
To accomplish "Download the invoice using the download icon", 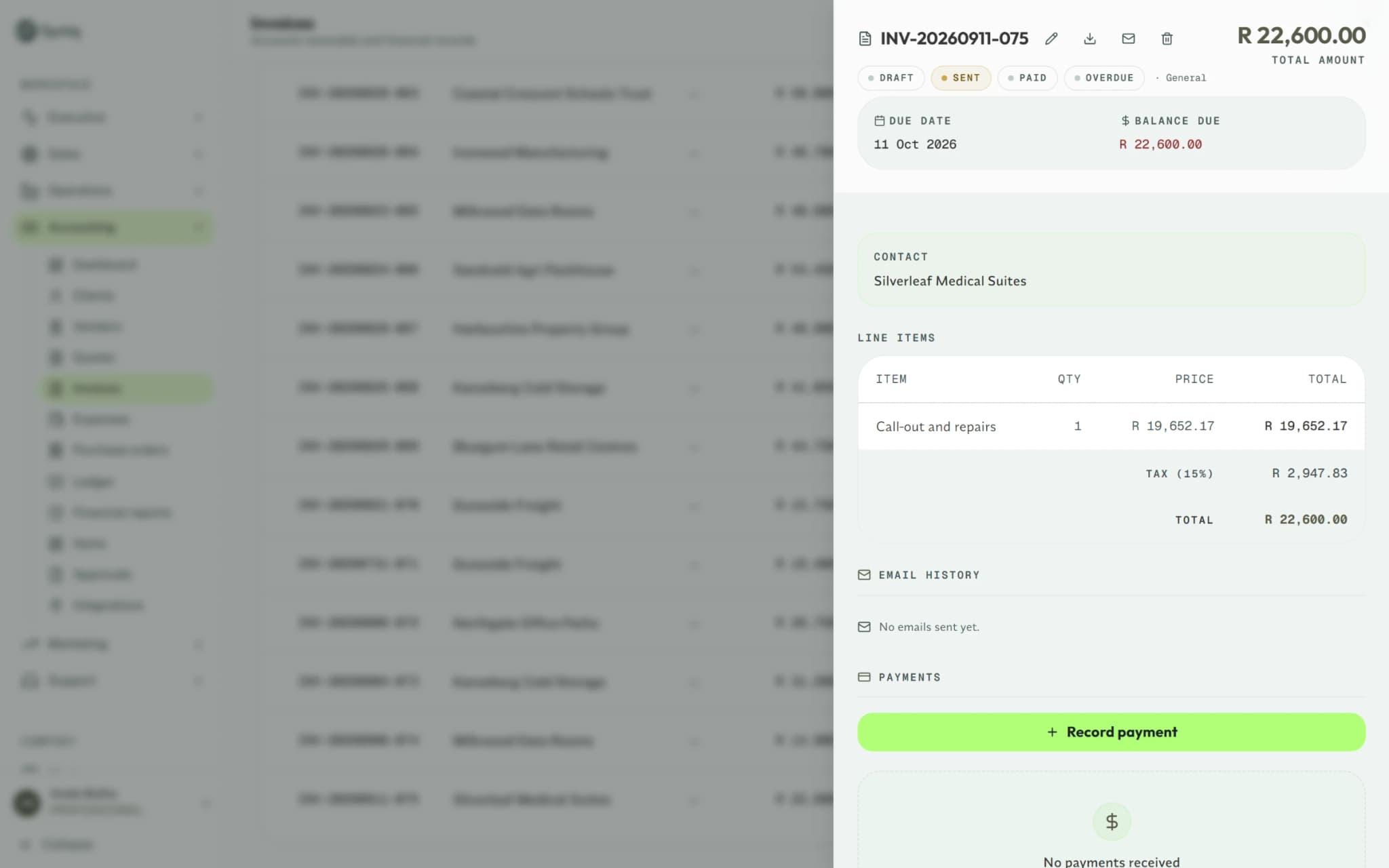I will [x=1090, y=39].
